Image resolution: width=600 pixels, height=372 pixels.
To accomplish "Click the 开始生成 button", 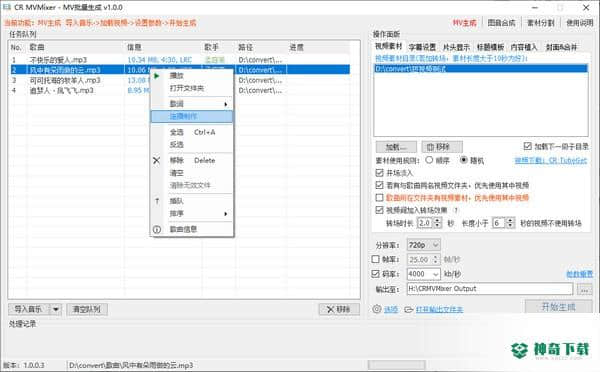I will click(559, 307).
